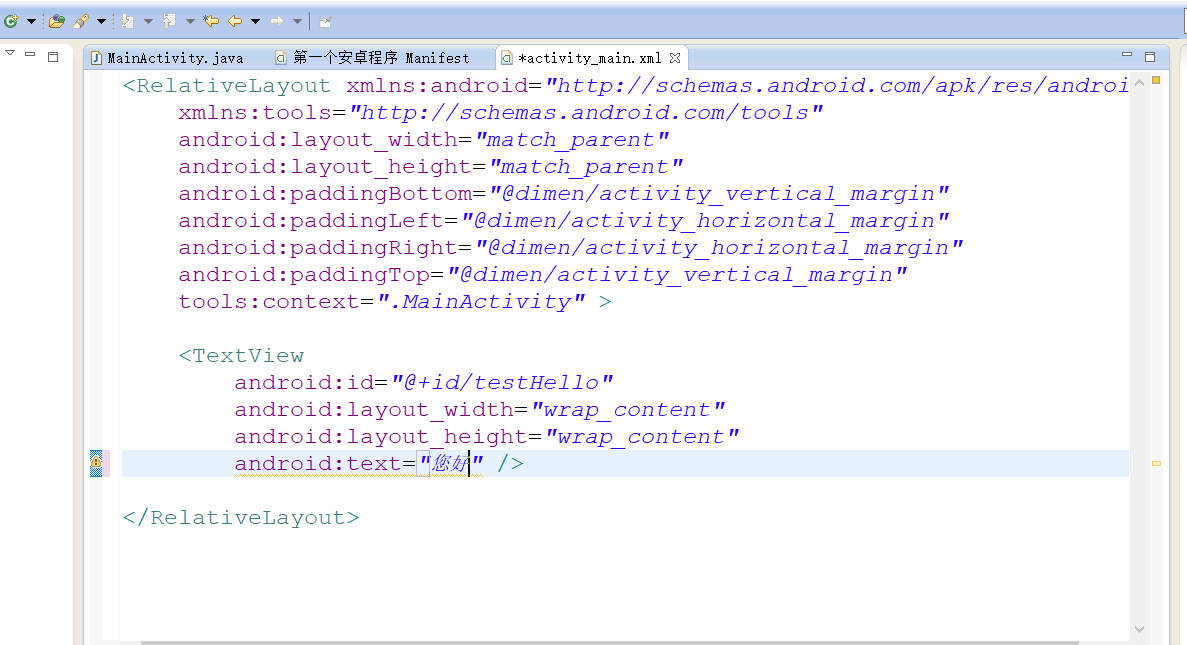The width and height of the screenshot is (1187, 645).
Task: Click the <RelativeLayout opening tag text
Action: click(226, 86)
